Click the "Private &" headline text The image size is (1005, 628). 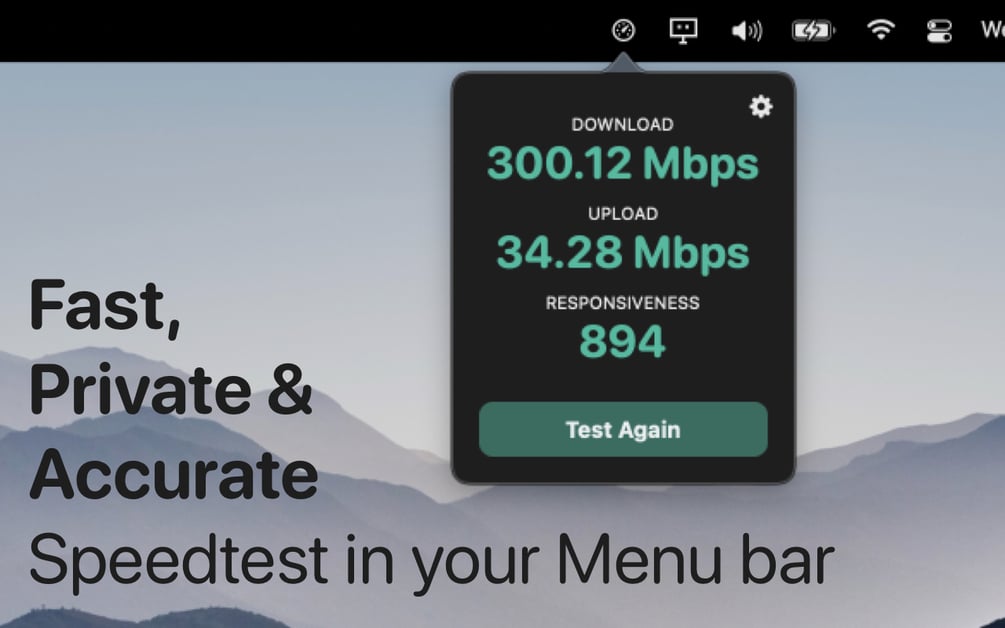pyautogui.click(x=170, y=390)
